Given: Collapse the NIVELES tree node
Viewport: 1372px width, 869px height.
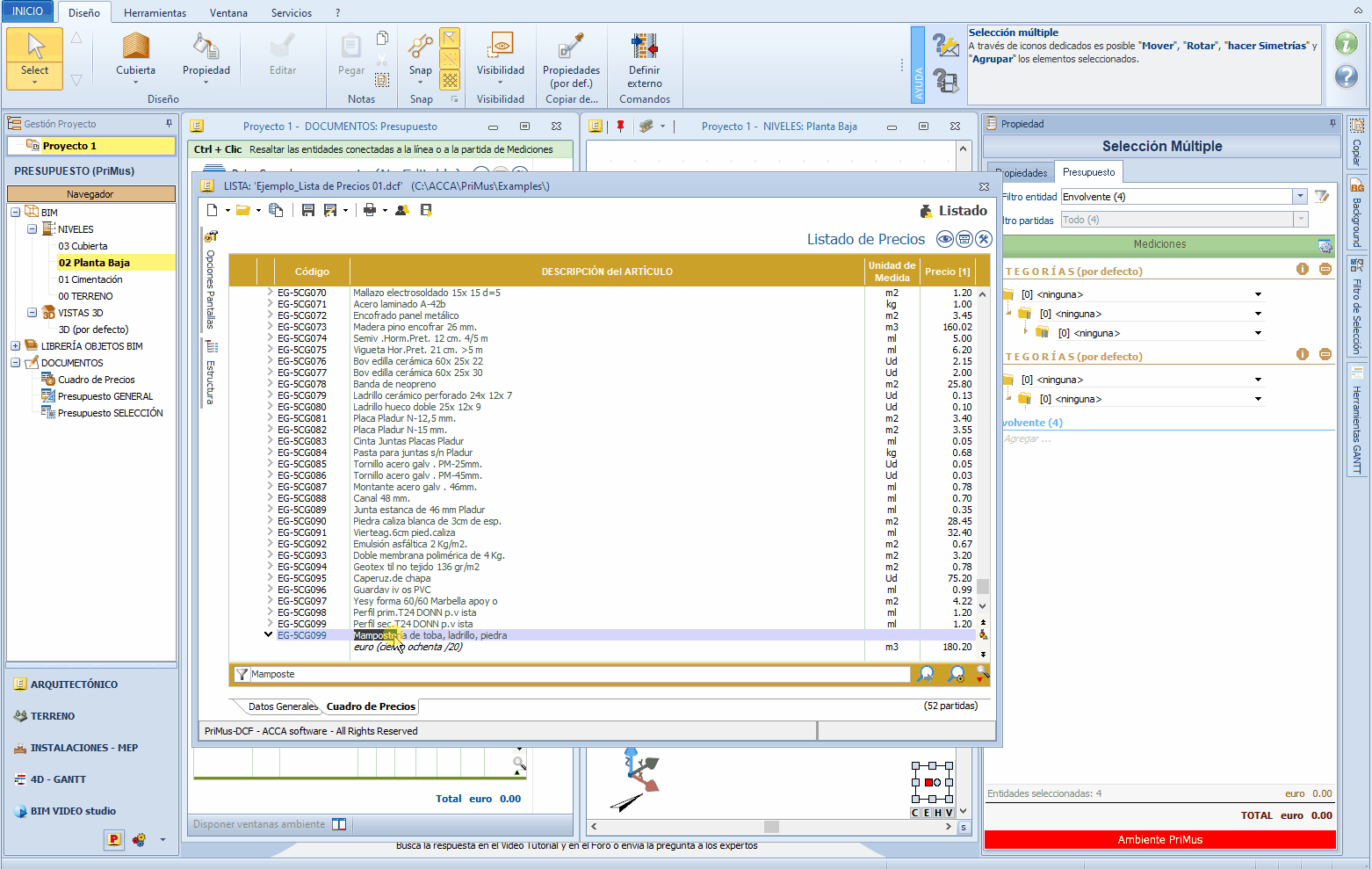Looking at the screenshot, I should click(32, 229).
